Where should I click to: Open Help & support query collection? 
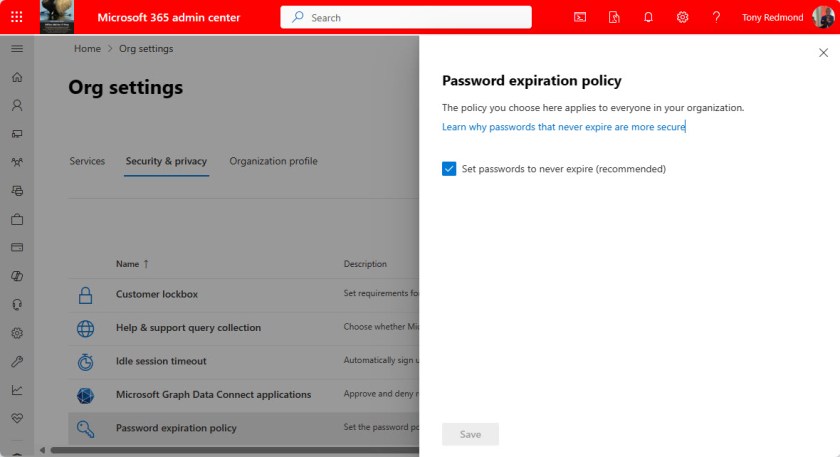188,327
